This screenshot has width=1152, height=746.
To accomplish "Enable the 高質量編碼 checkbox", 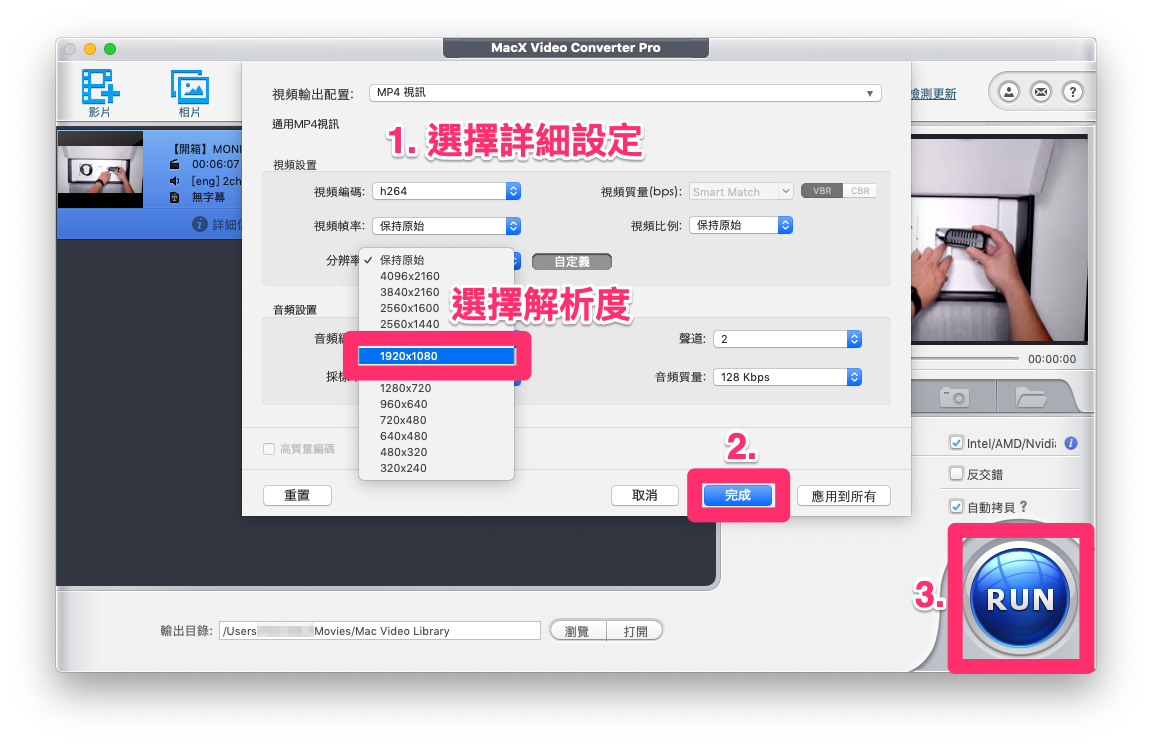I will pyautogui.click(x=269, y=449).
